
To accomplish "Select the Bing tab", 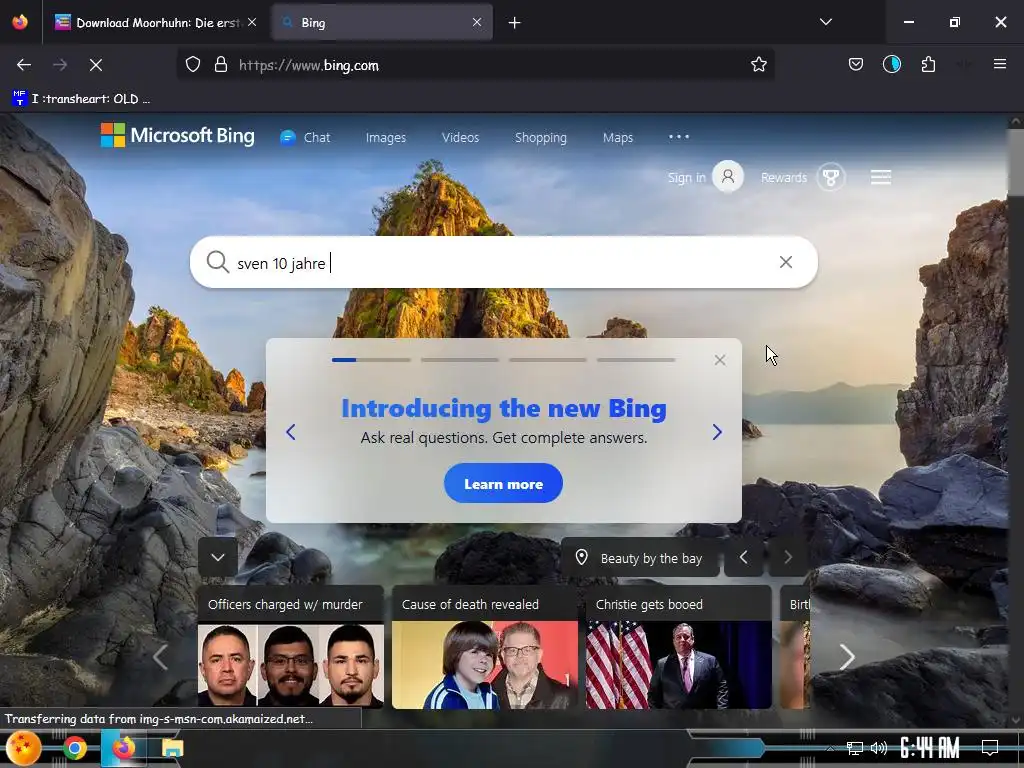I will (382, 23).
